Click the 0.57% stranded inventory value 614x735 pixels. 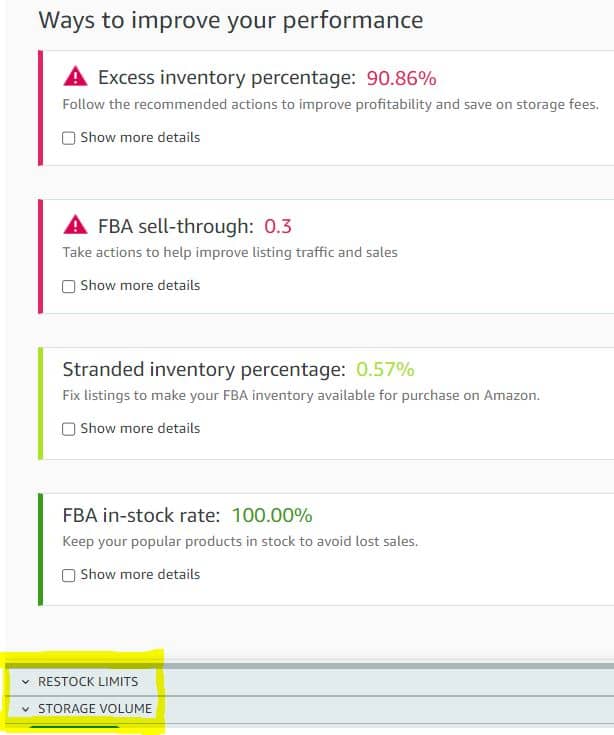pos(385,369)
